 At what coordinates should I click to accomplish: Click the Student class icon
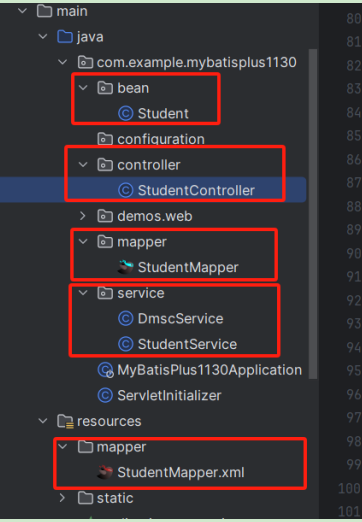point(126,113)
